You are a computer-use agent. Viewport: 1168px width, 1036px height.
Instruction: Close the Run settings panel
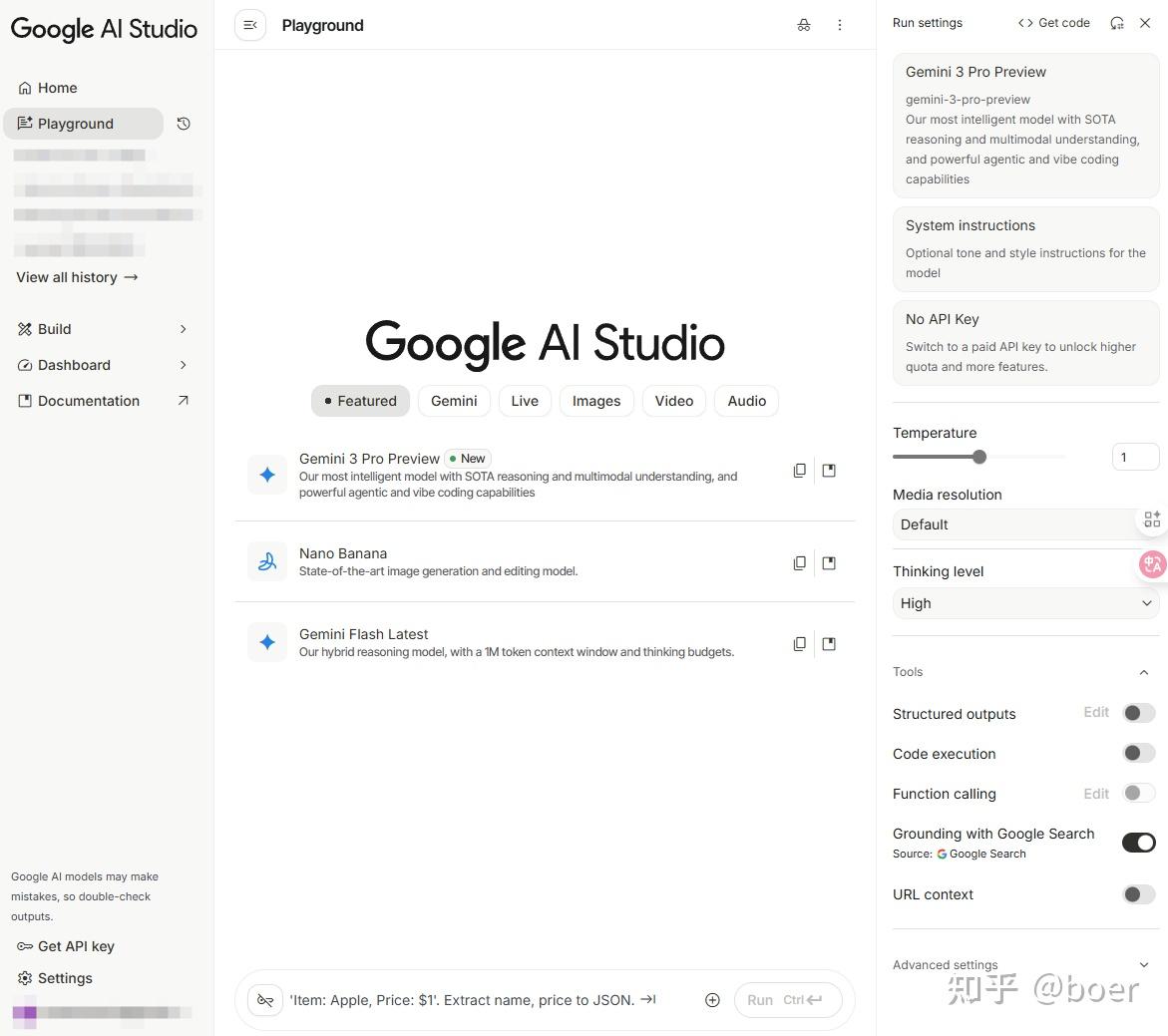pos(1145,23)
